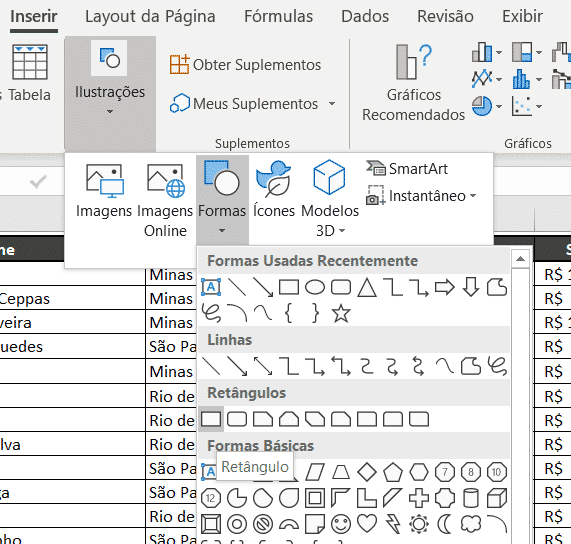The height and width of the screenshot is (544, 571).
Task: Insert Imagens Online
Action: (x=165, y=200)
